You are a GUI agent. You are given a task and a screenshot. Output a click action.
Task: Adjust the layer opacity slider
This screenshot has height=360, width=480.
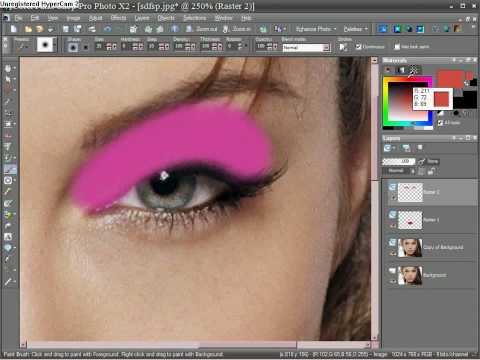399,161
